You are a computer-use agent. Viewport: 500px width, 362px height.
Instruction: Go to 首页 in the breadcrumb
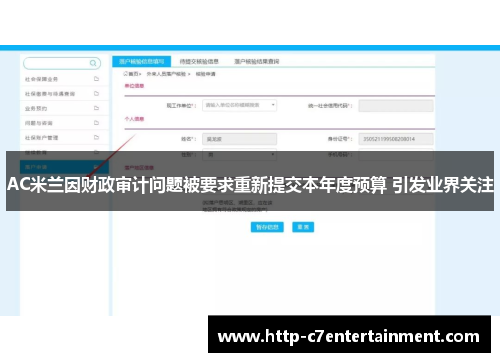click(132, 74)
